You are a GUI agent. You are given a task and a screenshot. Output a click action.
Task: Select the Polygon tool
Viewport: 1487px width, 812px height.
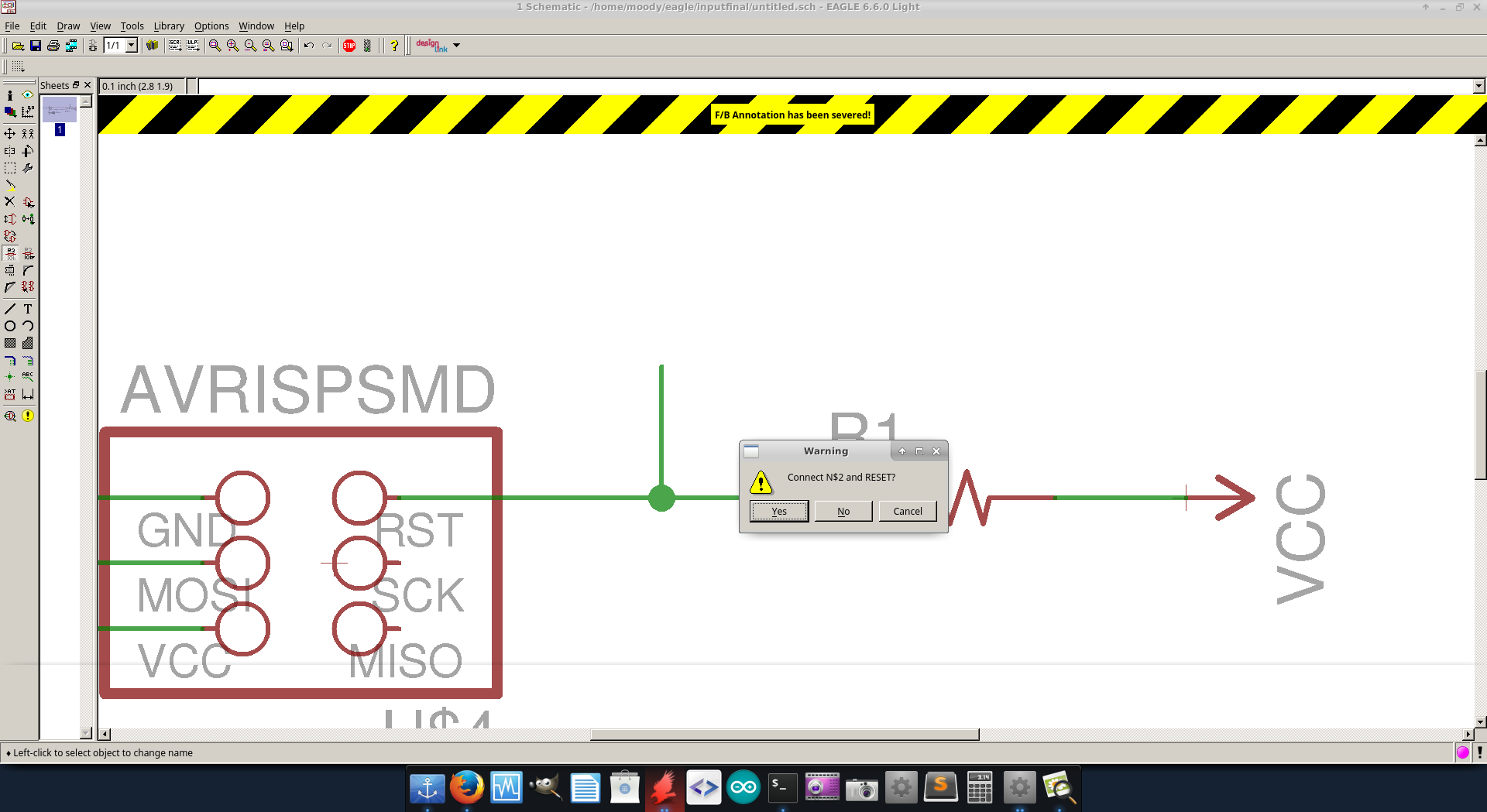click(28, 343)
